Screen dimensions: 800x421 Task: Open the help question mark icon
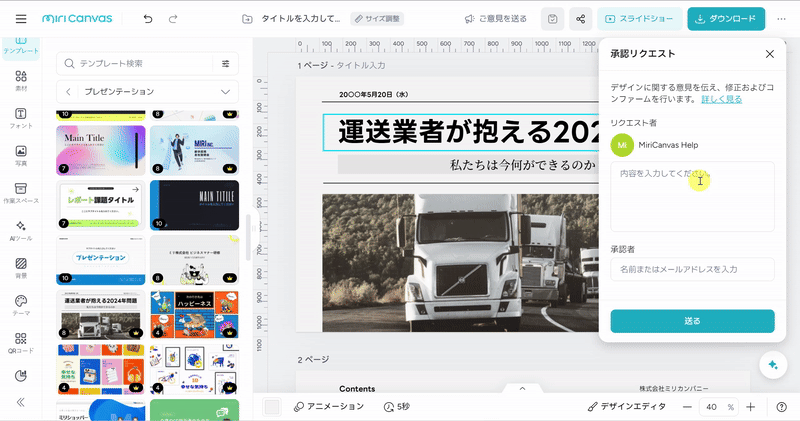[781, 407]
